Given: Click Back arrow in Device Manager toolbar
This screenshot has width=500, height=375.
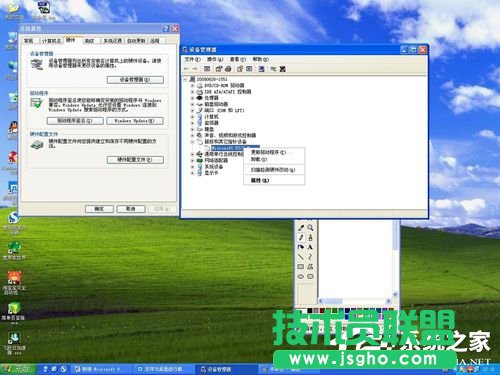Looking at the screenshot, I should click(186, 69).
